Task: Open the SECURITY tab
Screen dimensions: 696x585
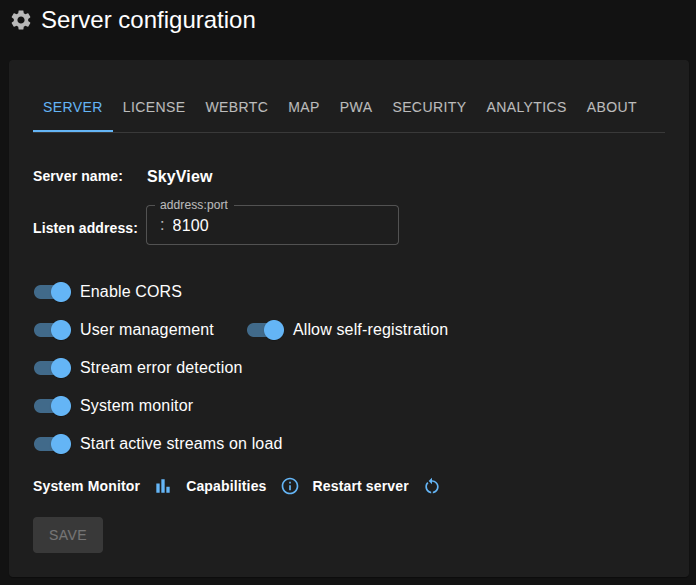Action: 429,107
